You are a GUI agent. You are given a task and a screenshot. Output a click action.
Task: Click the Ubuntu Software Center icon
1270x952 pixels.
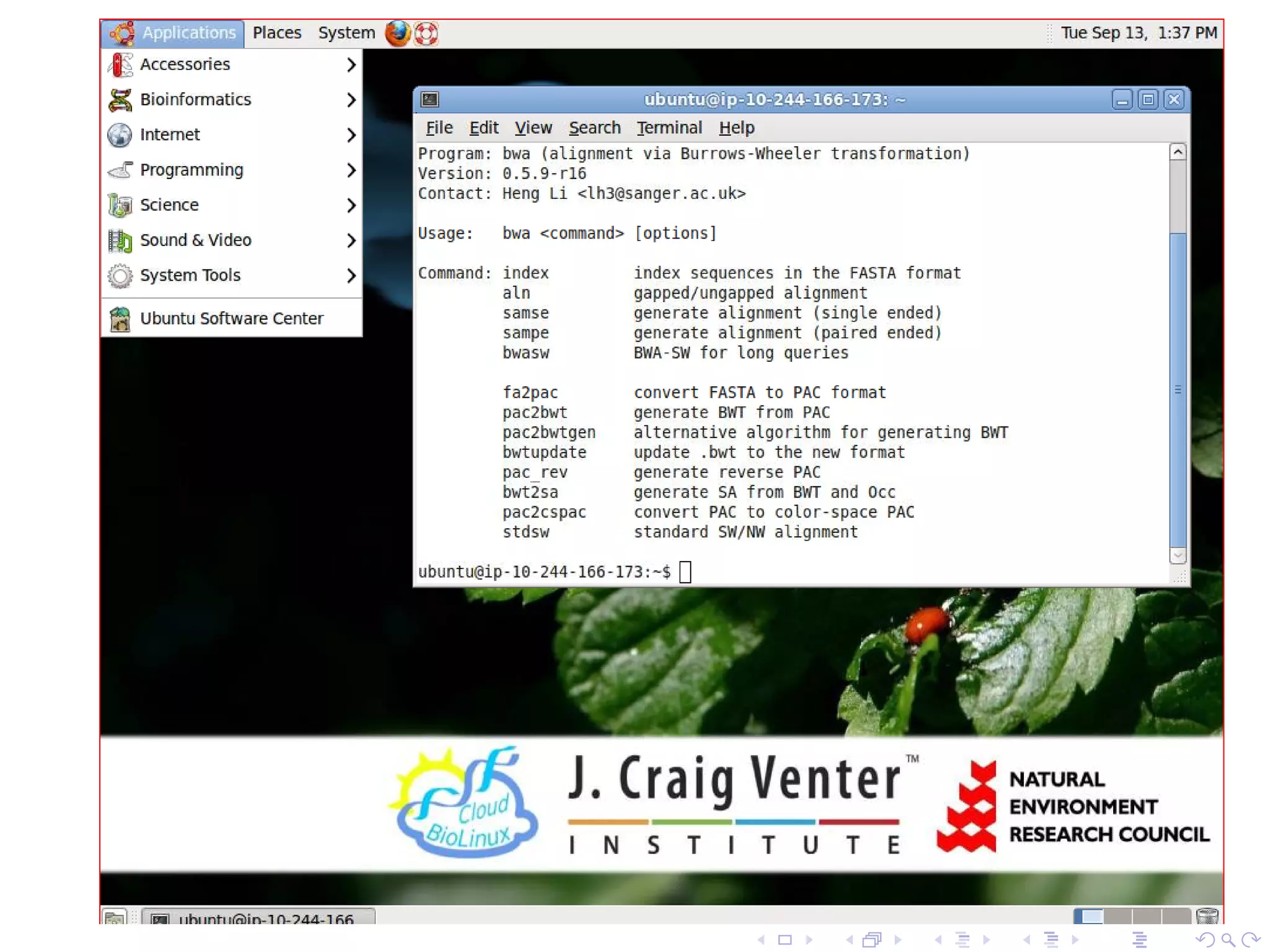(120, 319)
